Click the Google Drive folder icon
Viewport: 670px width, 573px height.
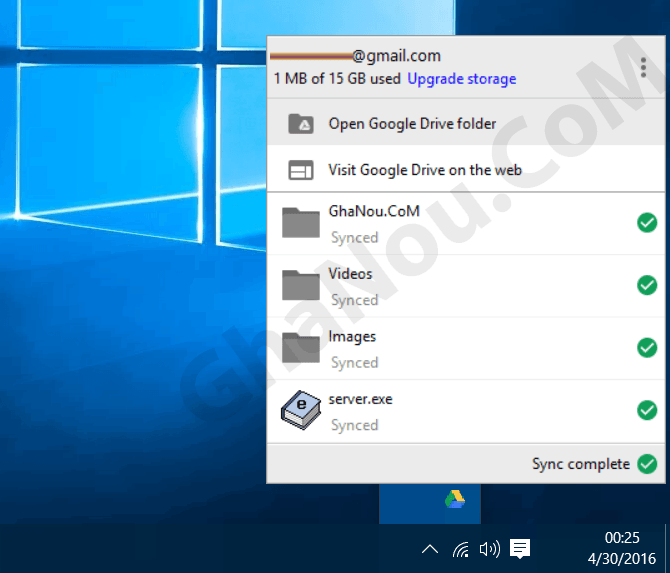tap(301, 124)
